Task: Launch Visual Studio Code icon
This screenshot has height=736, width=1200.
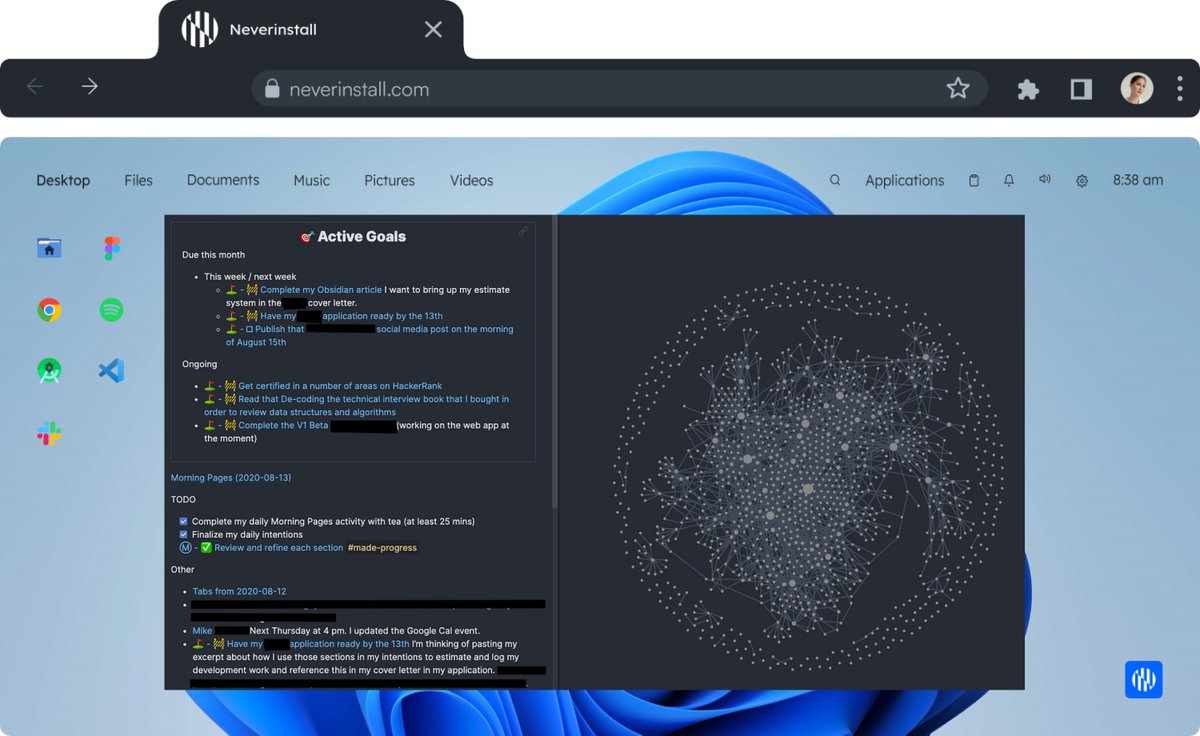Action: coord(111,371)
